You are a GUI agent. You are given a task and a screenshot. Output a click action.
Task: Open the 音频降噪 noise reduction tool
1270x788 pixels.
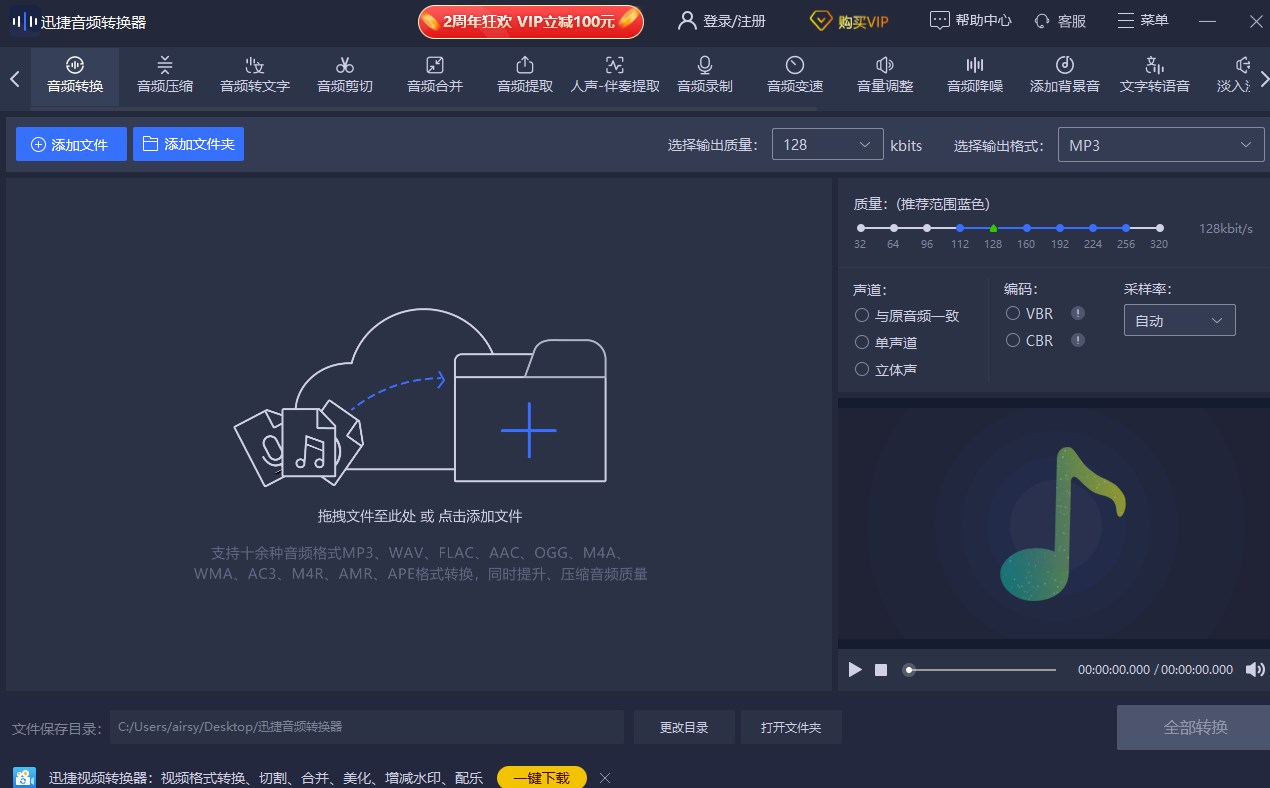point(973,75)
